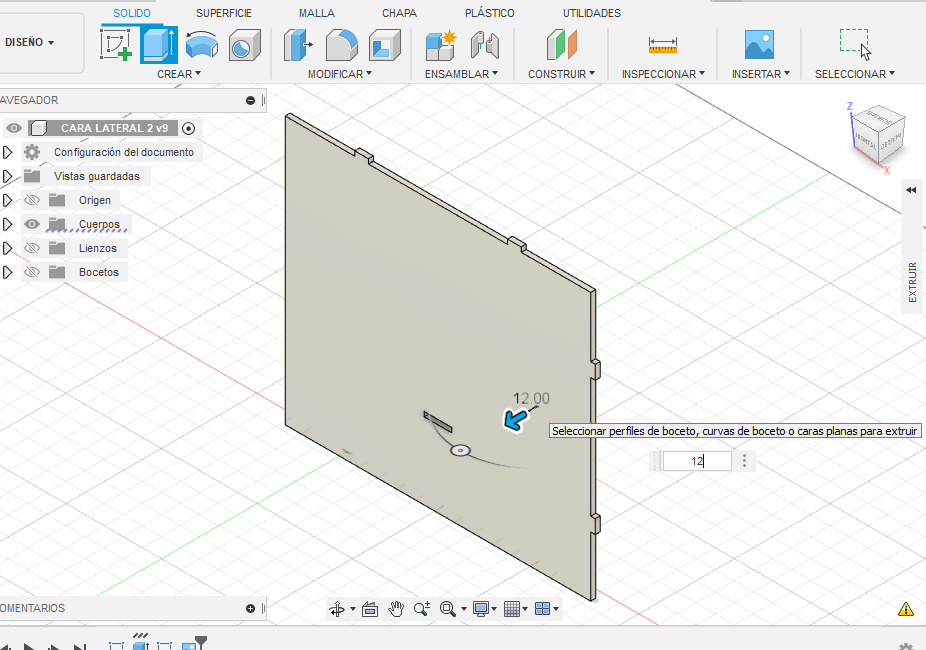The image size is (926, 650).
Task: Select the New Component tool
Action: click(x=441, y=45)
